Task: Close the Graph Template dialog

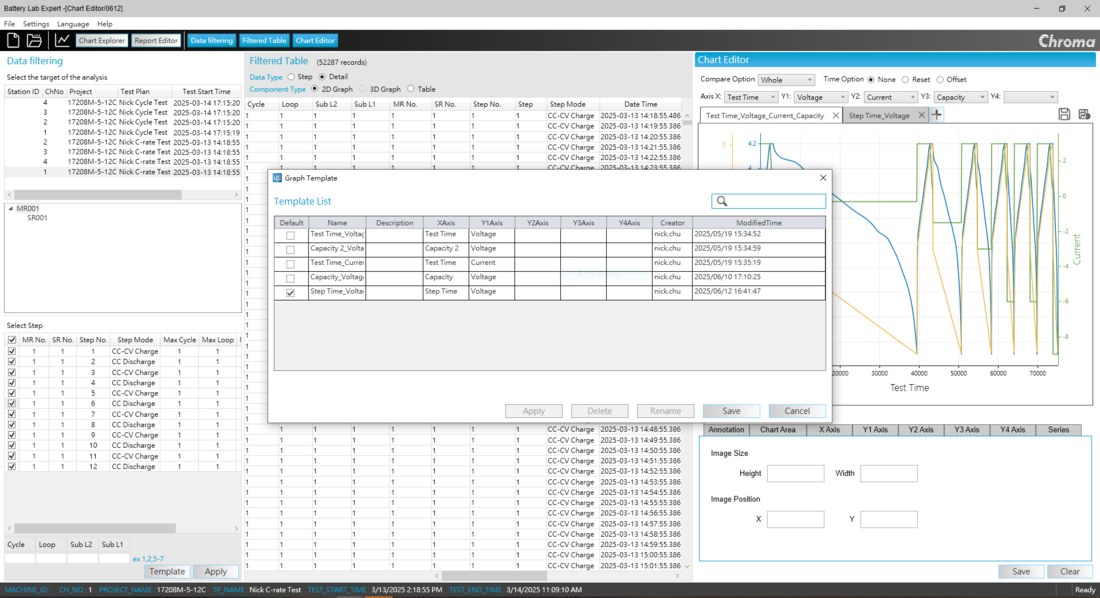Action: tap(823, 178)
